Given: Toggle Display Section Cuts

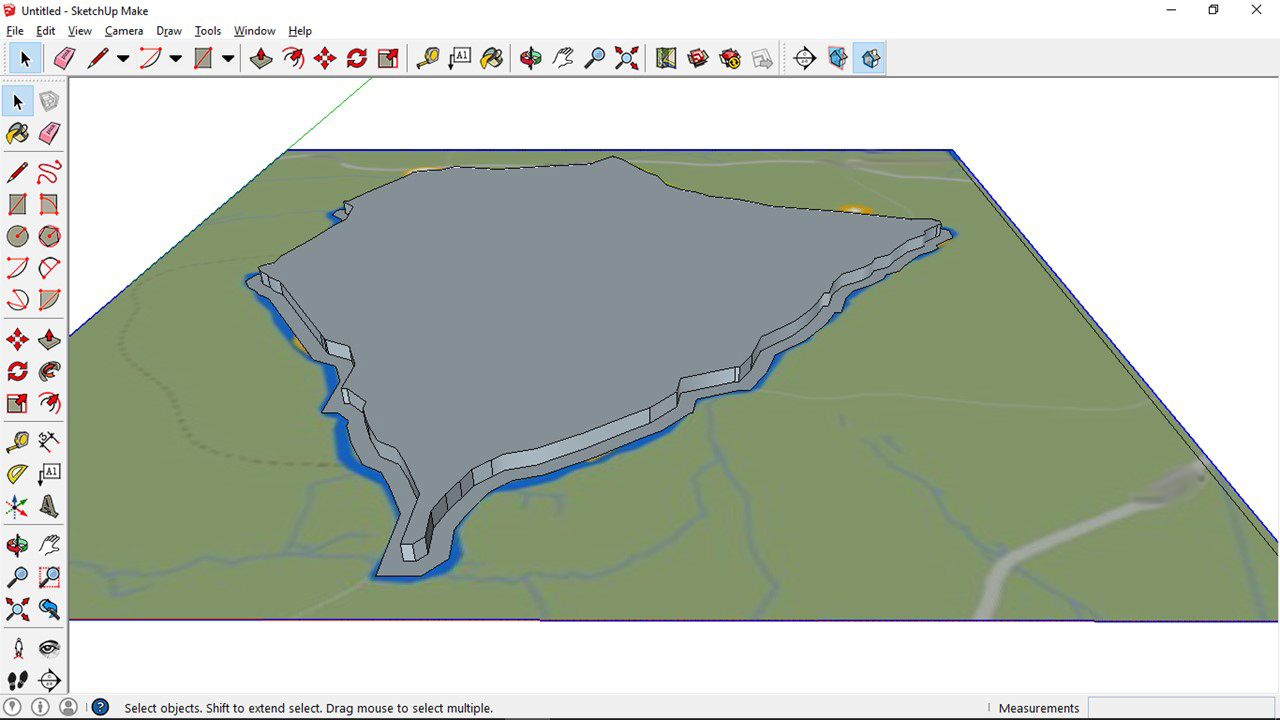Looking at the screenshot, I should 869,58.
